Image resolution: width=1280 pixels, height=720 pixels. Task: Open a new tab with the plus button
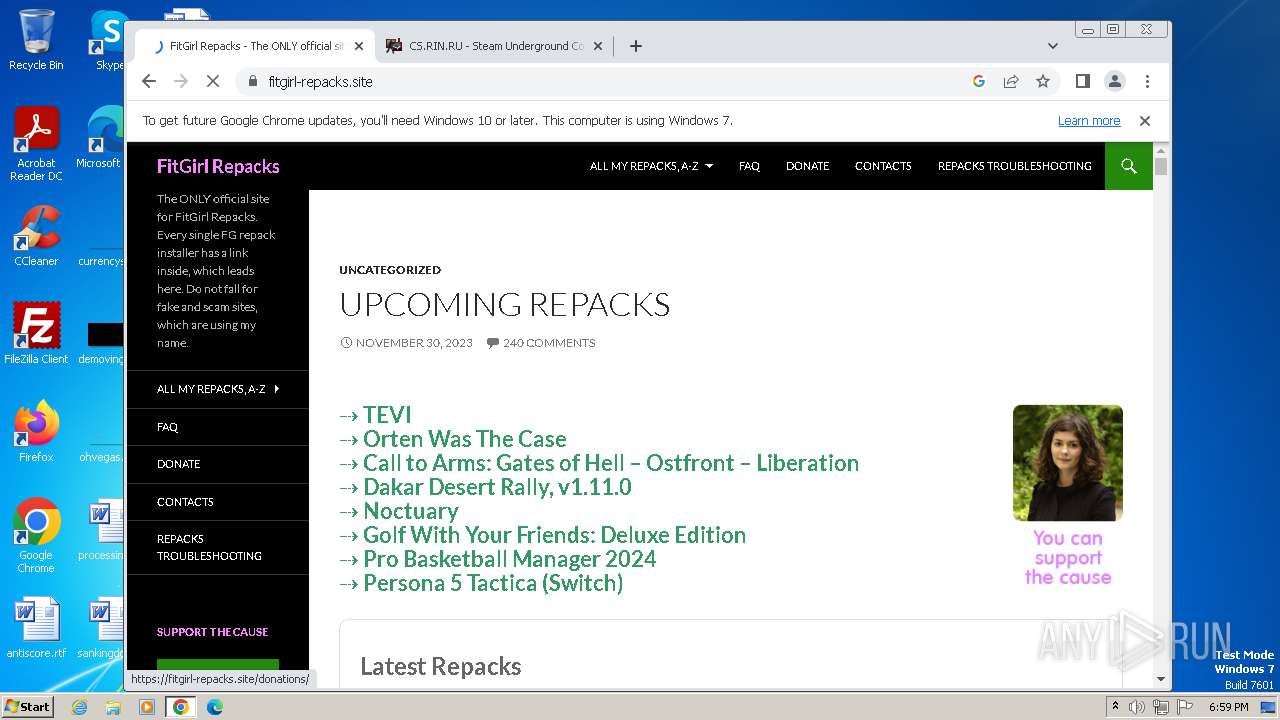[x=635, y=46]
